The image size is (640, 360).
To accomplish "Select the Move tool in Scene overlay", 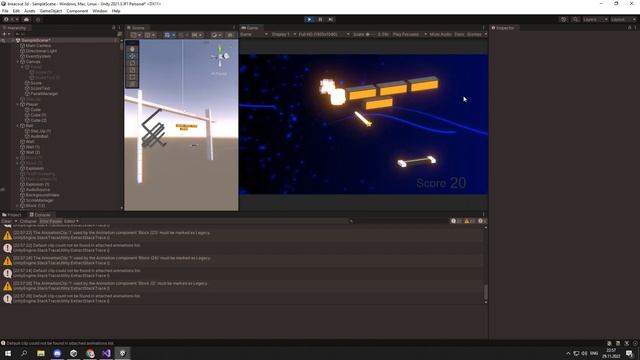I will pyautogui.click(x=132, y=56).
